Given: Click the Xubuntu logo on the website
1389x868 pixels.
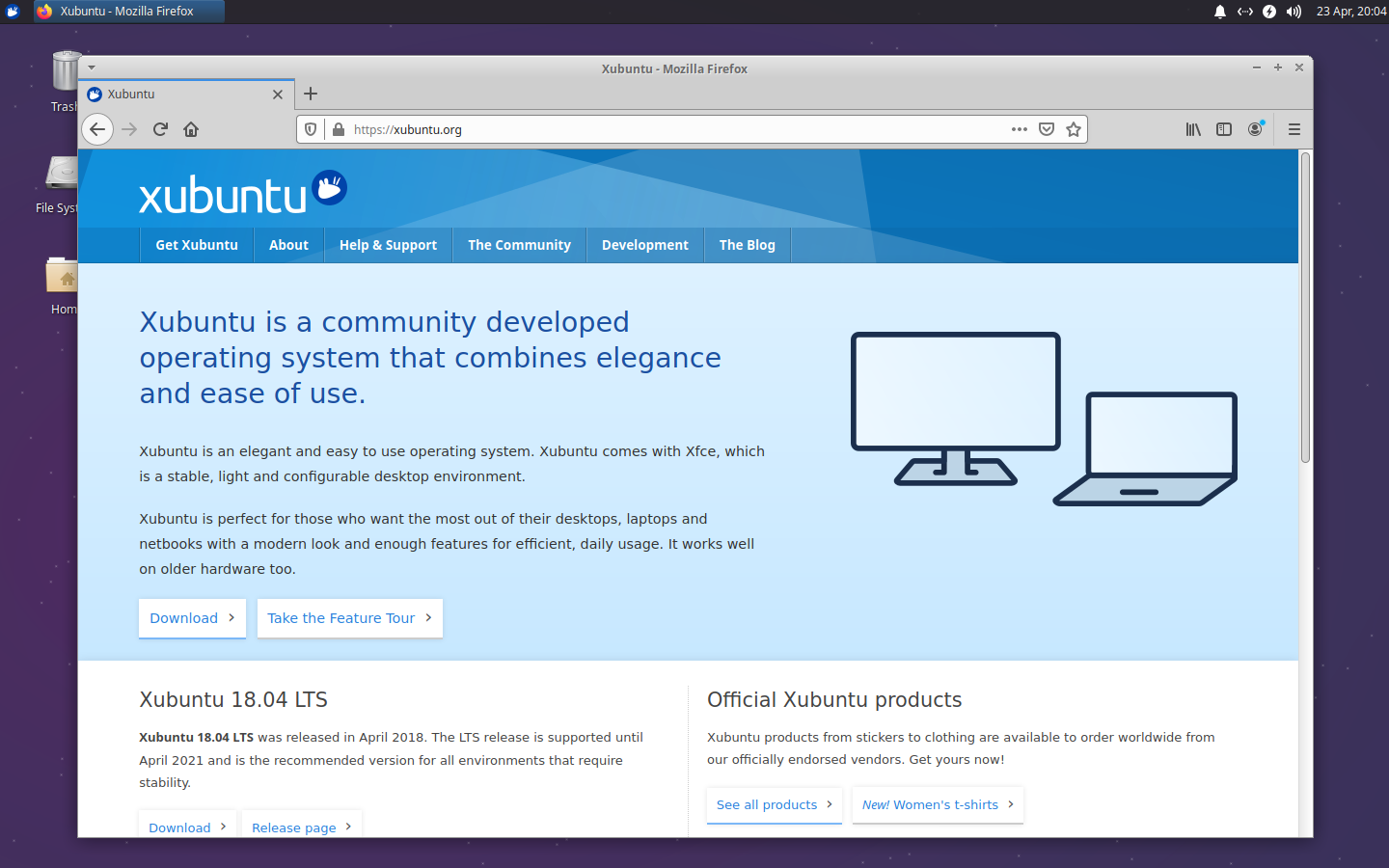Looking at the screenshot, I should (x=243, y=193).
